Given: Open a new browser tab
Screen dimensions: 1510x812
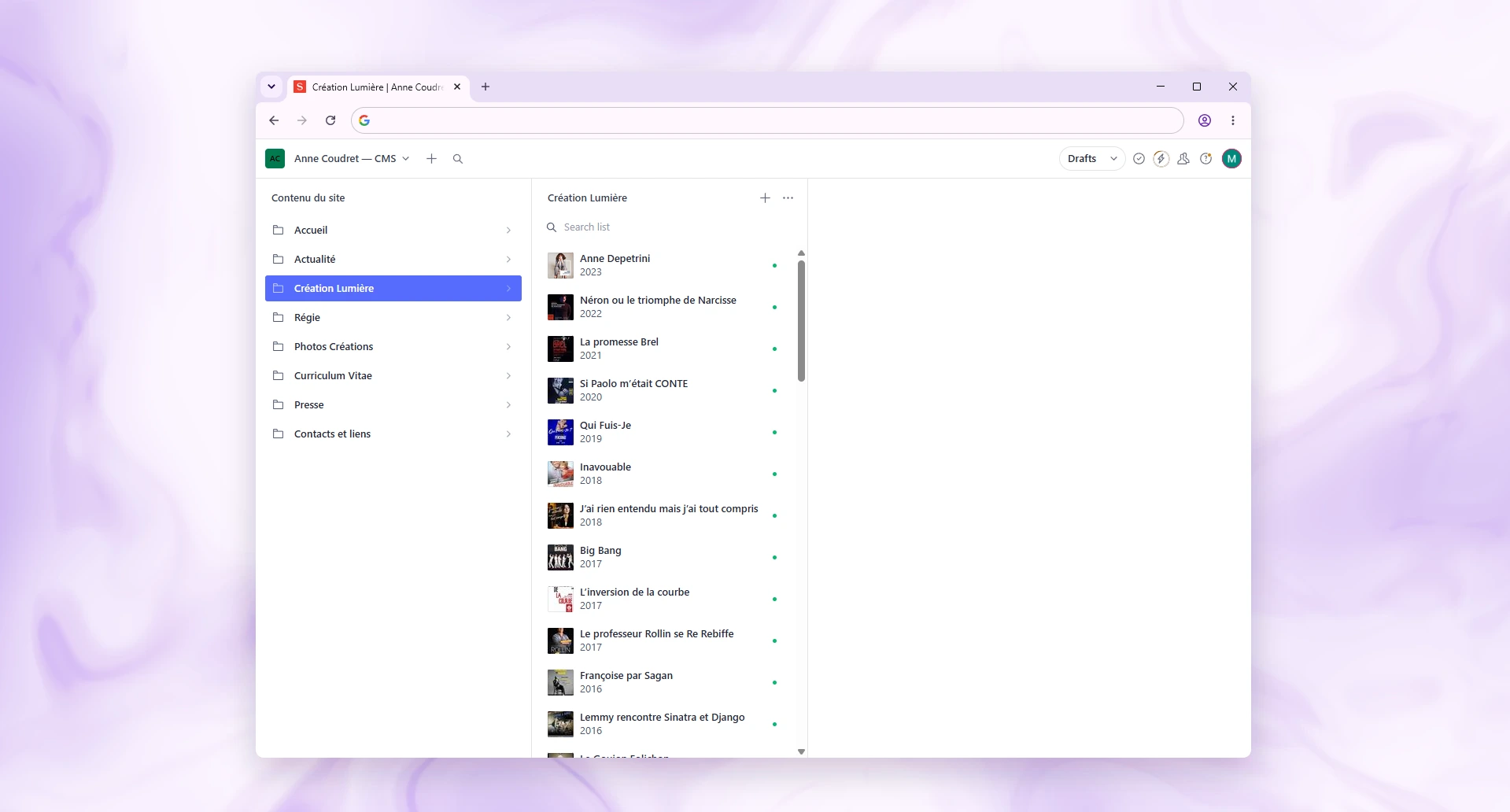Looking at the screenshot, I should (x=485, y=87).
